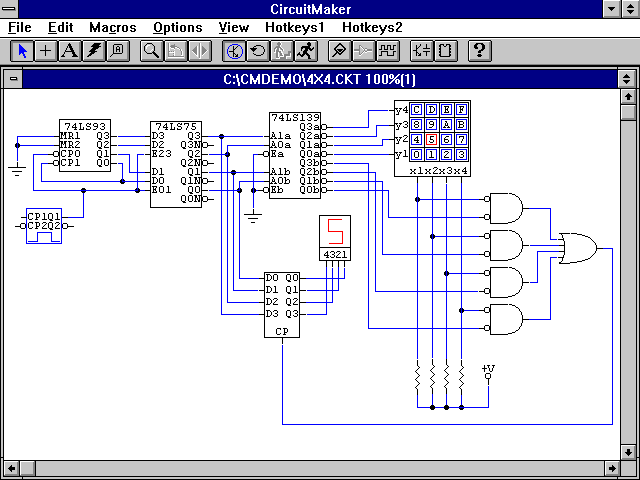Click the simulation Reset icon

click(257, 49)
